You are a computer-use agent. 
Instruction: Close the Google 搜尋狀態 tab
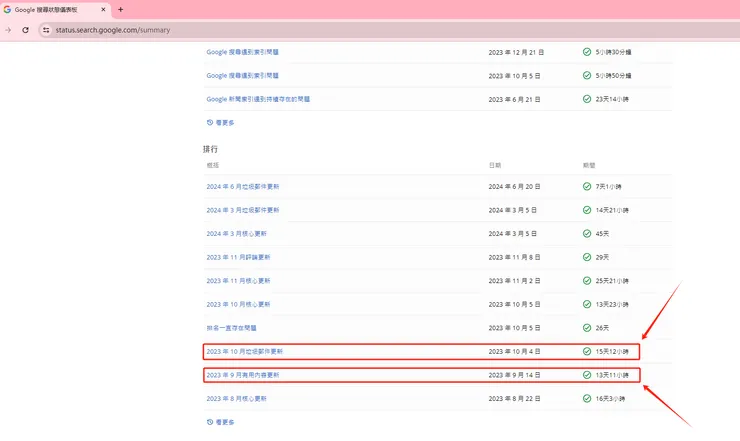[x=103, y=9]
